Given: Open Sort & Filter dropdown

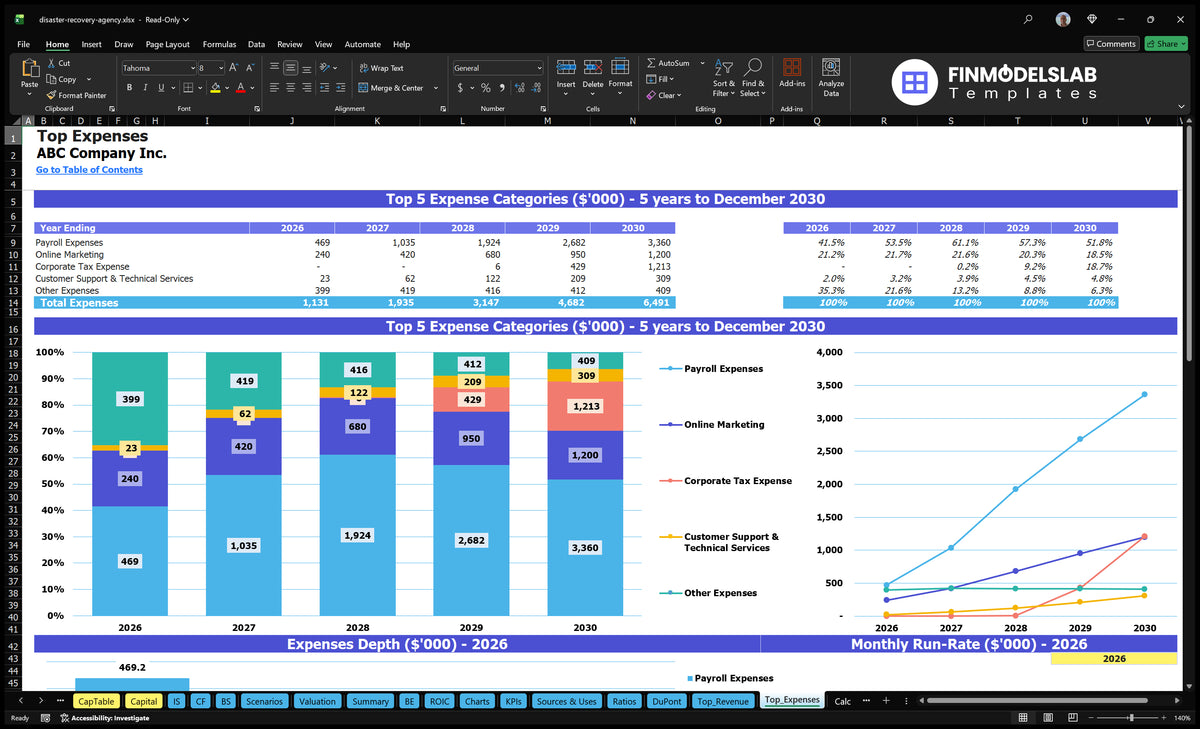Looking at the screenshot, I should 724,76.
